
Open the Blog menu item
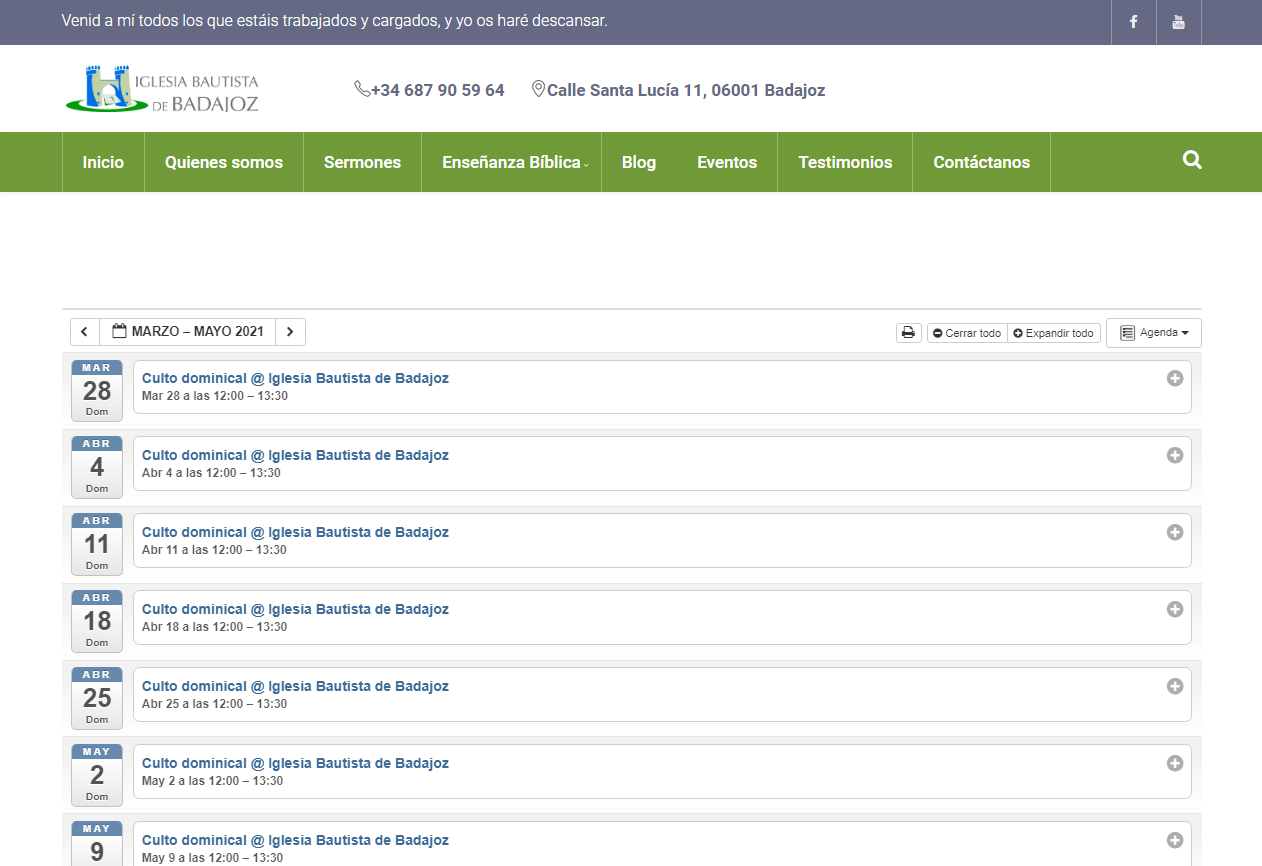pyautogui.click(x=639, y=162)
